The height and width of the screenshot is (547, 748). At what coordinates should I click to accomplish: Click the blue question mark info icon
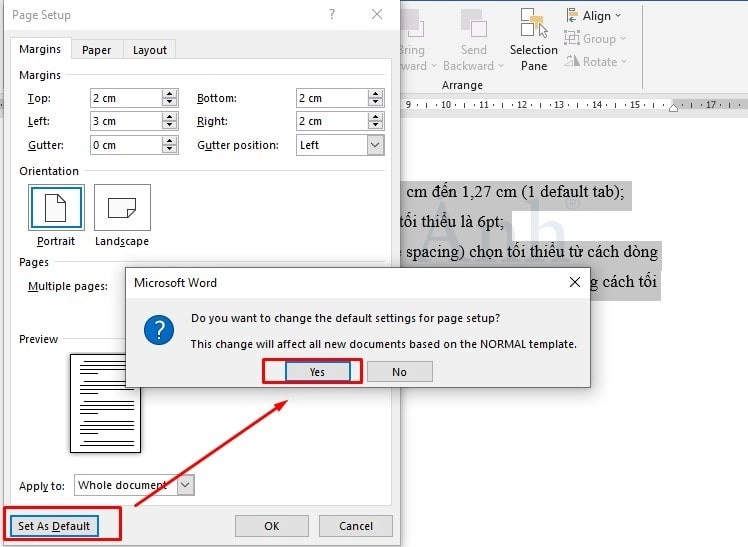pyautogui.click(x=159, y=330)
